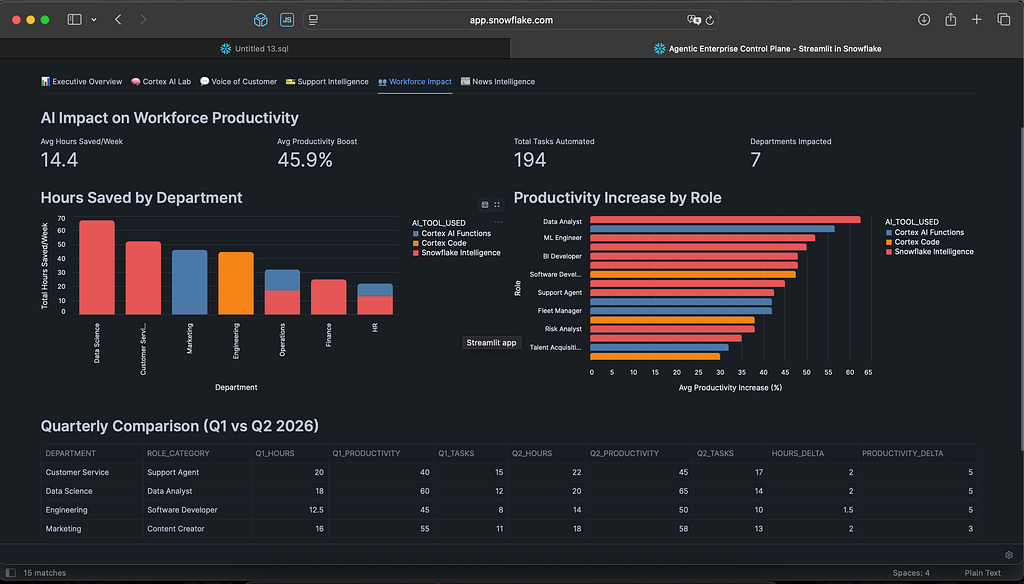Open the chart three-dots options menu
The width and height of the screenshot is (1024, 584).
coord(498,222)
